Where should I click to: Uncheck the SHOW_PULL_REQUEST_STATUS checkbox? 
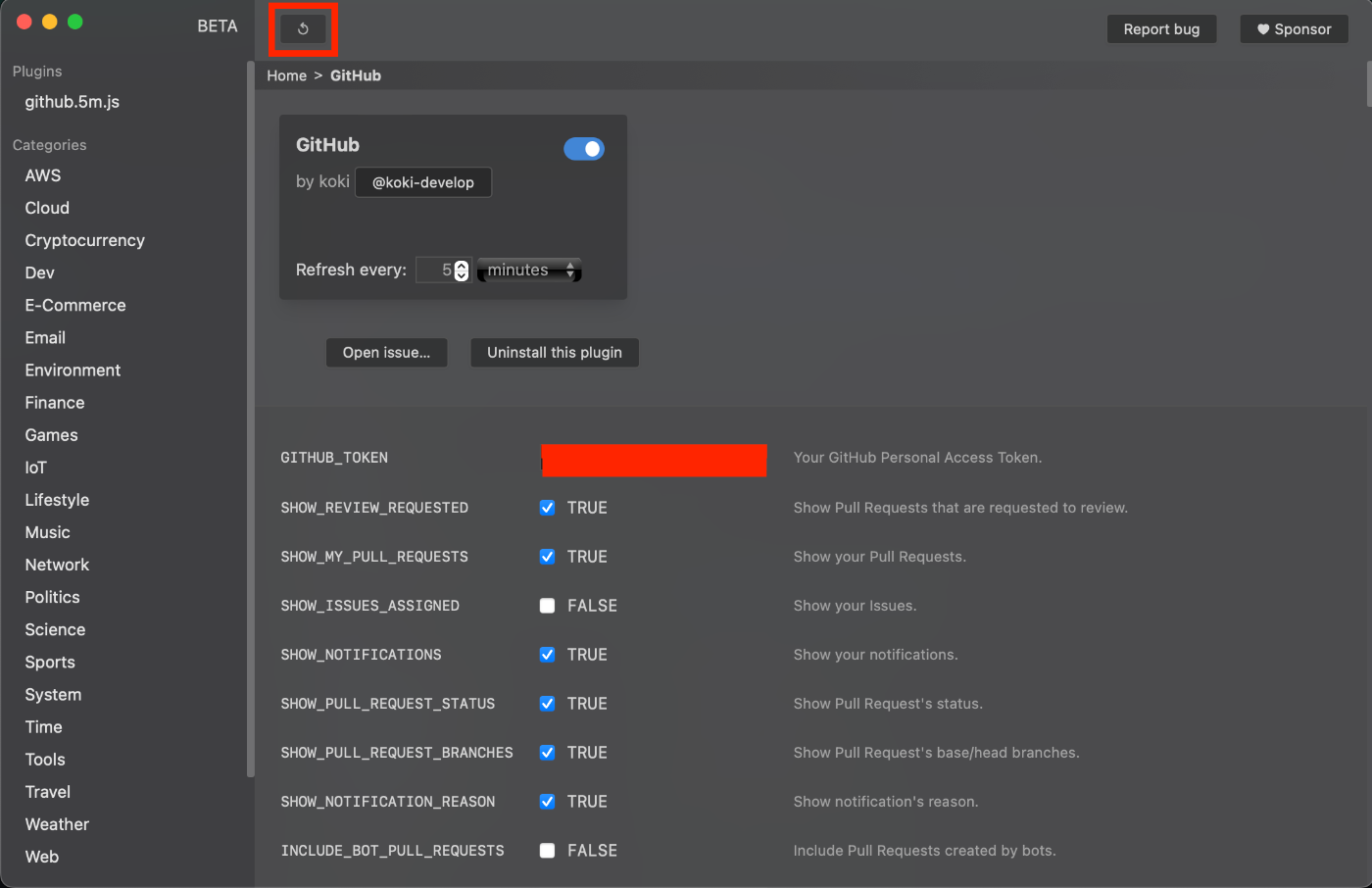point(548,704)
